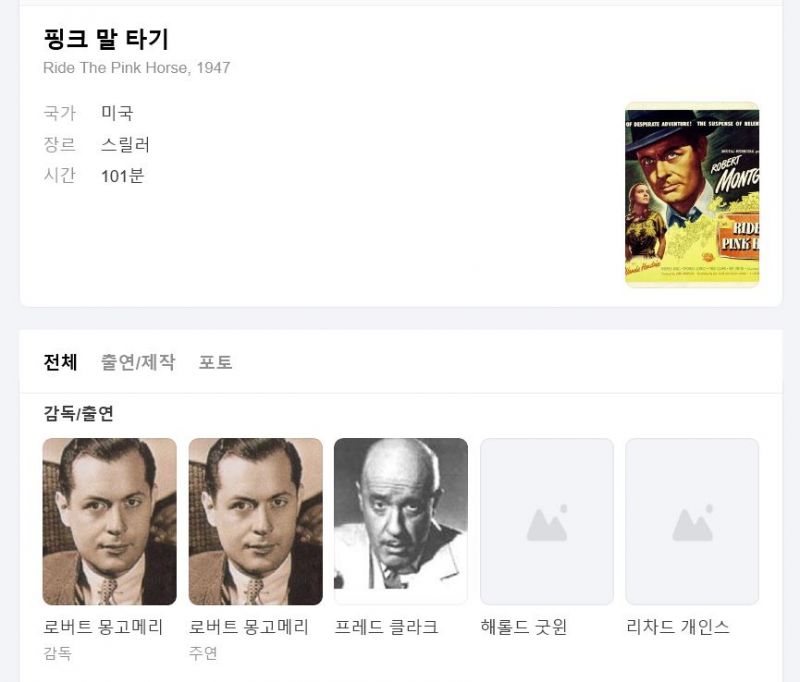Click the 감독/출연 section heading
800x682 pixels.
tap(79, 413)
